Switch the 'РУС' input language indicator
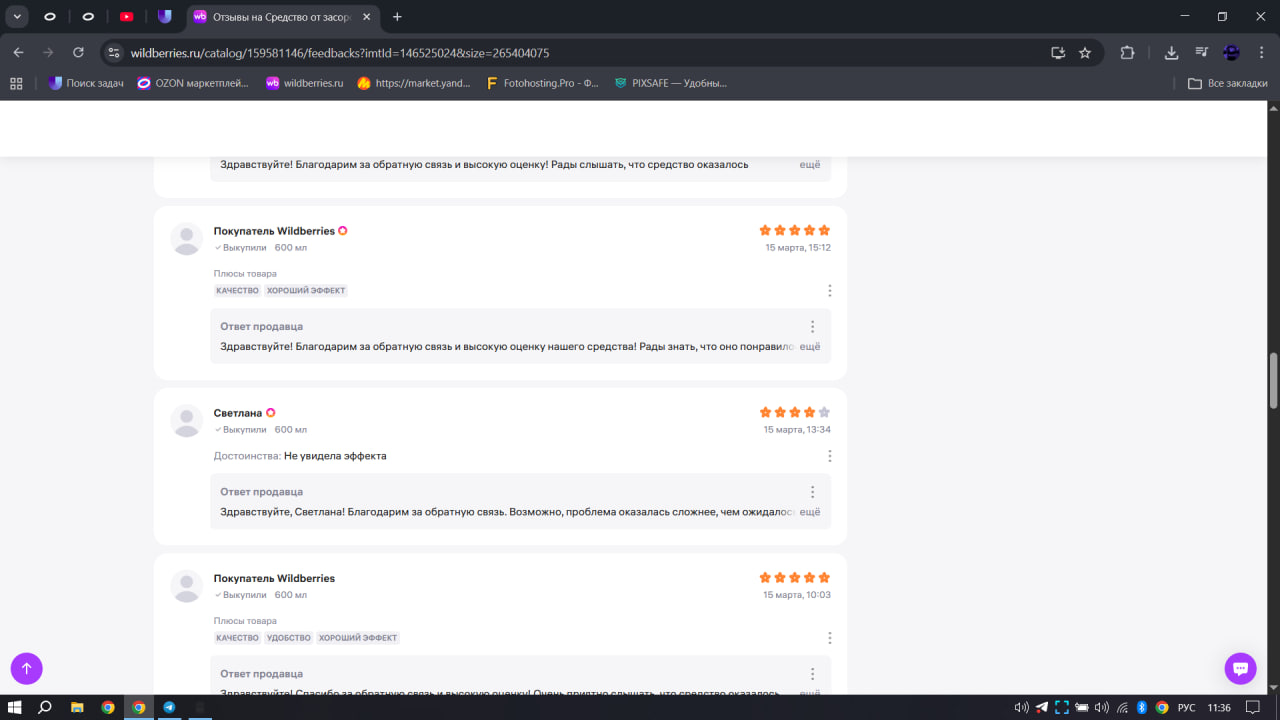This screenshot has width=1280, height=720. tap(1186, 707)
